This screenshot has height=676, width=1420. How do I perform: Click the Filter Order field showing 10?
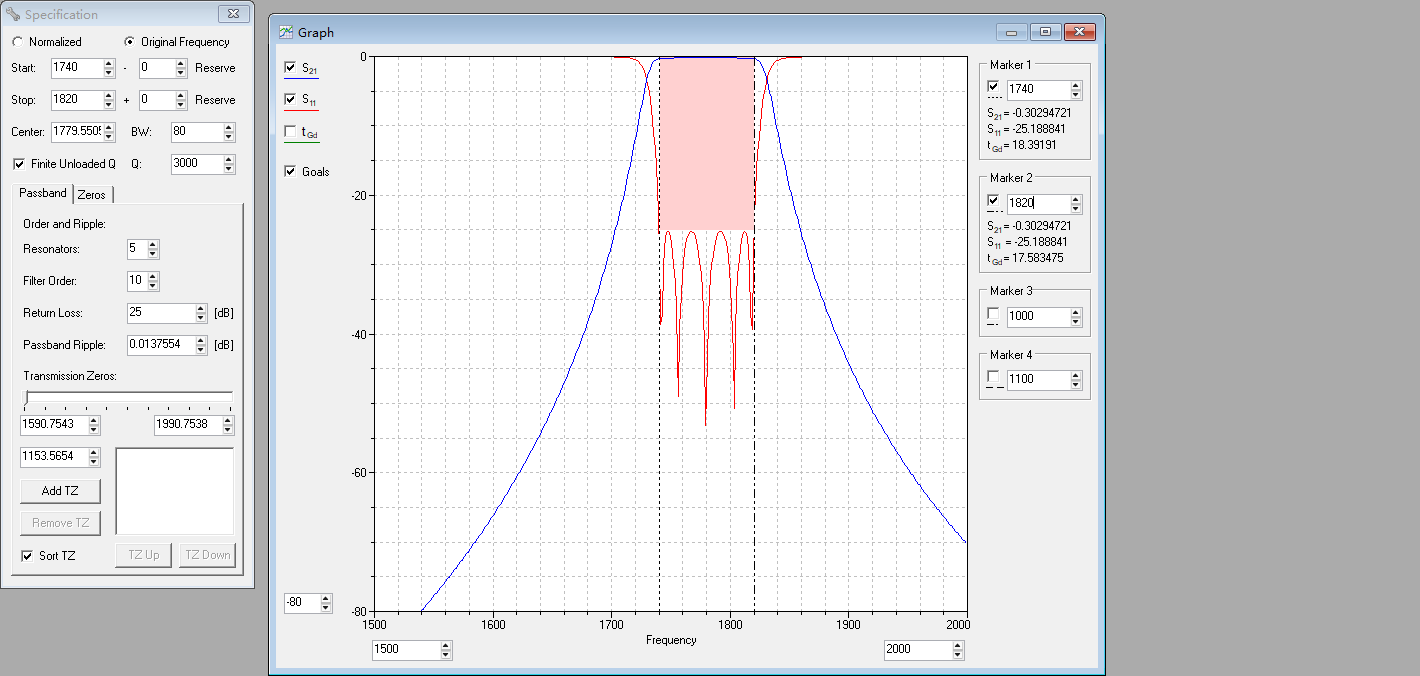click(x=136, y=281)
